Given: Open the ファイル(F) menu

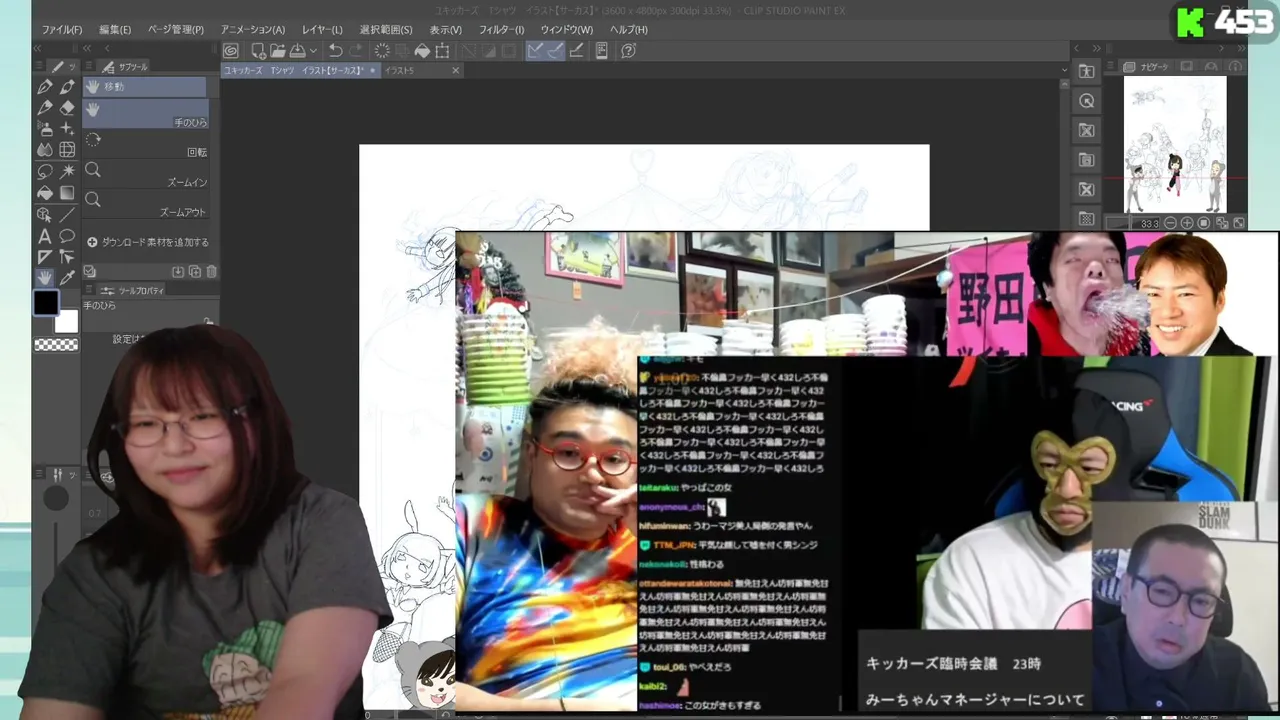Looking at the screenshot, I should point(62,30).
